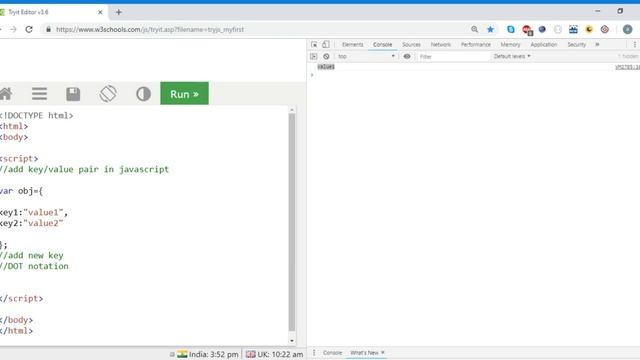The width and height of the screenshot is (640, 360).
Task: Click the green Run button
Action: tap(184, 93)
